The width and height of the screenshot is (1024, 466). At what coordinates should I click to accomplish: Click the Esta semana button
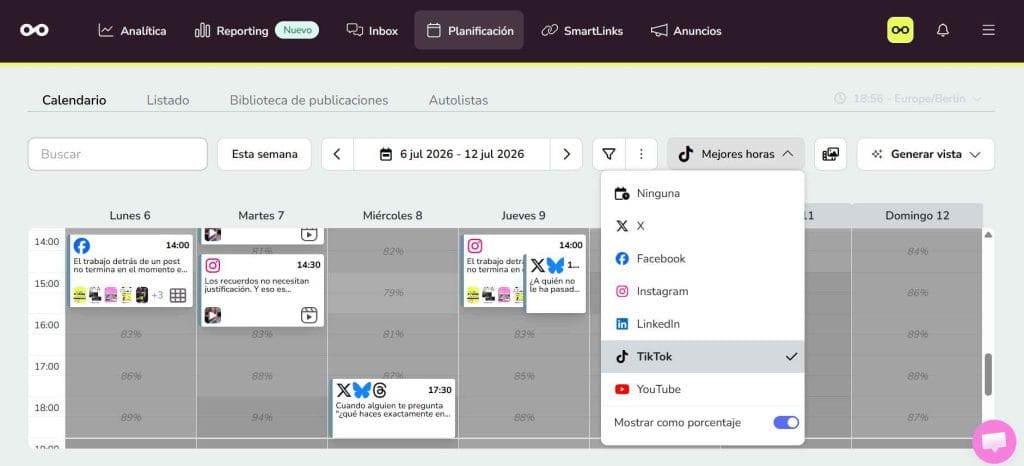click(x=264, y=154)
